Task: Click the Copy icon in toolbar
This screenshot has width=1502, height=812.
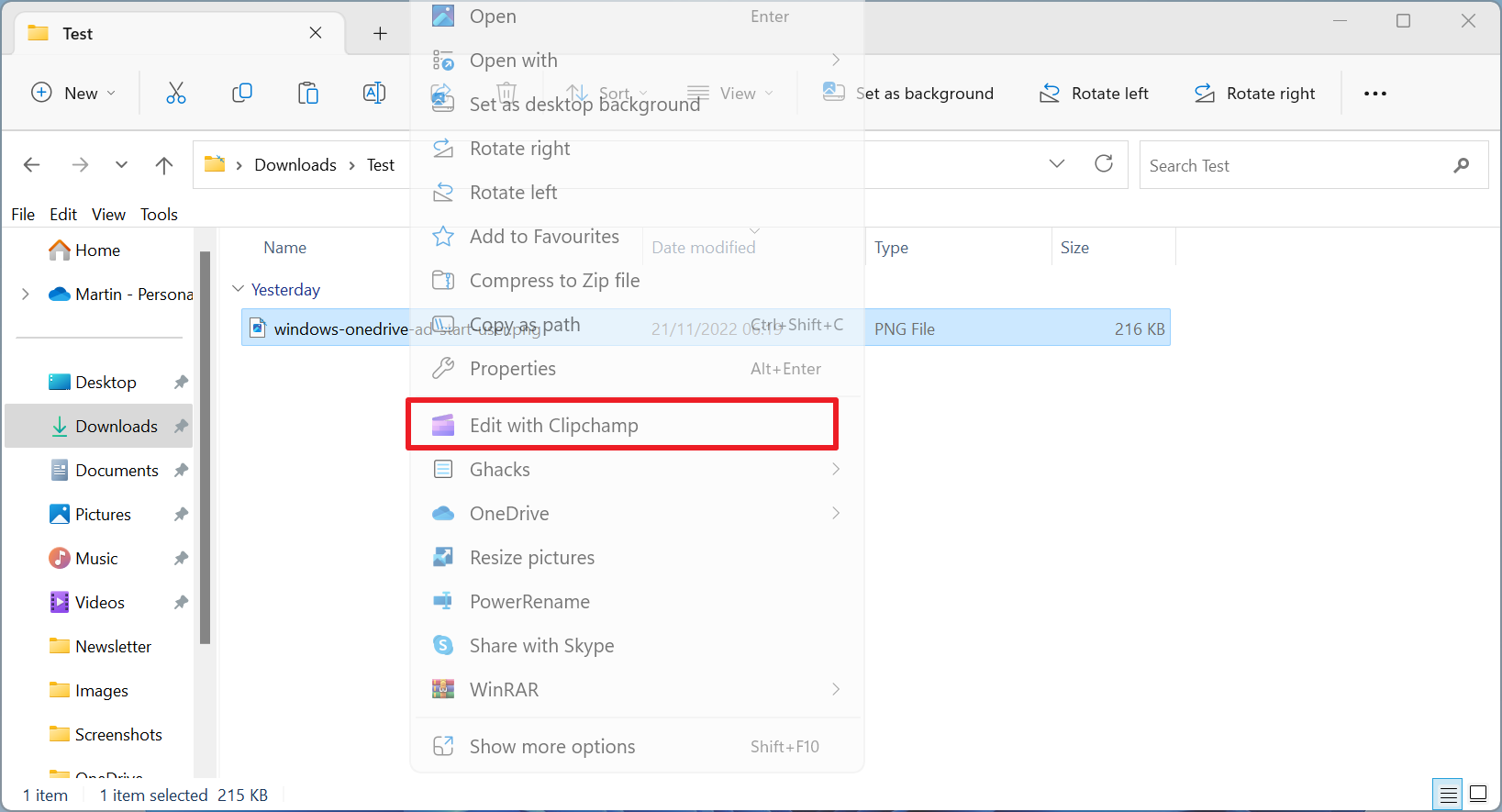Action: pos(242,93)
